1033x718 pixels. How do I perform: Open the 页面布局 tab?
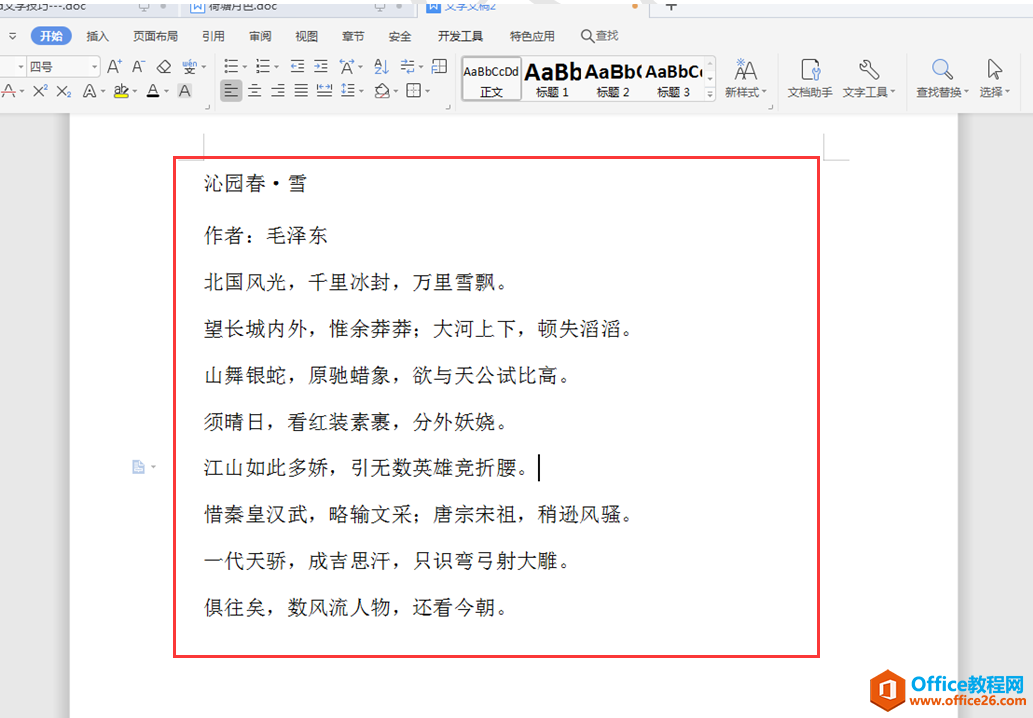(155, 36)
